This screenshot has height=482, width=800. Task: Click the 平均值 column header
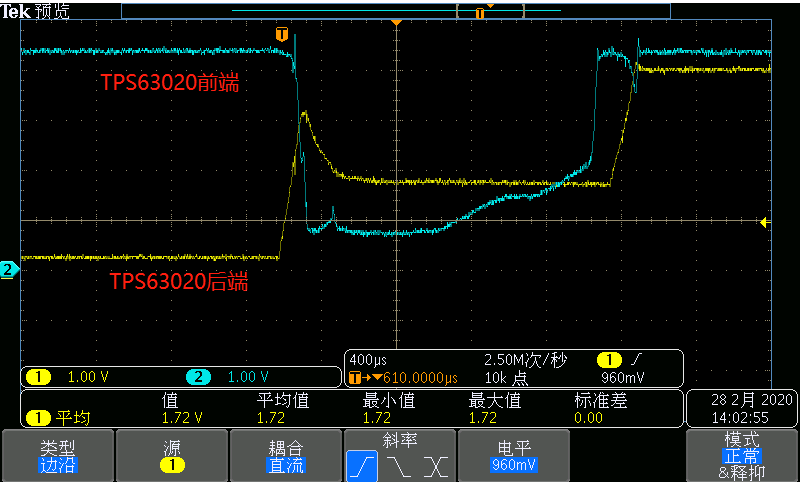coord(283,401)
